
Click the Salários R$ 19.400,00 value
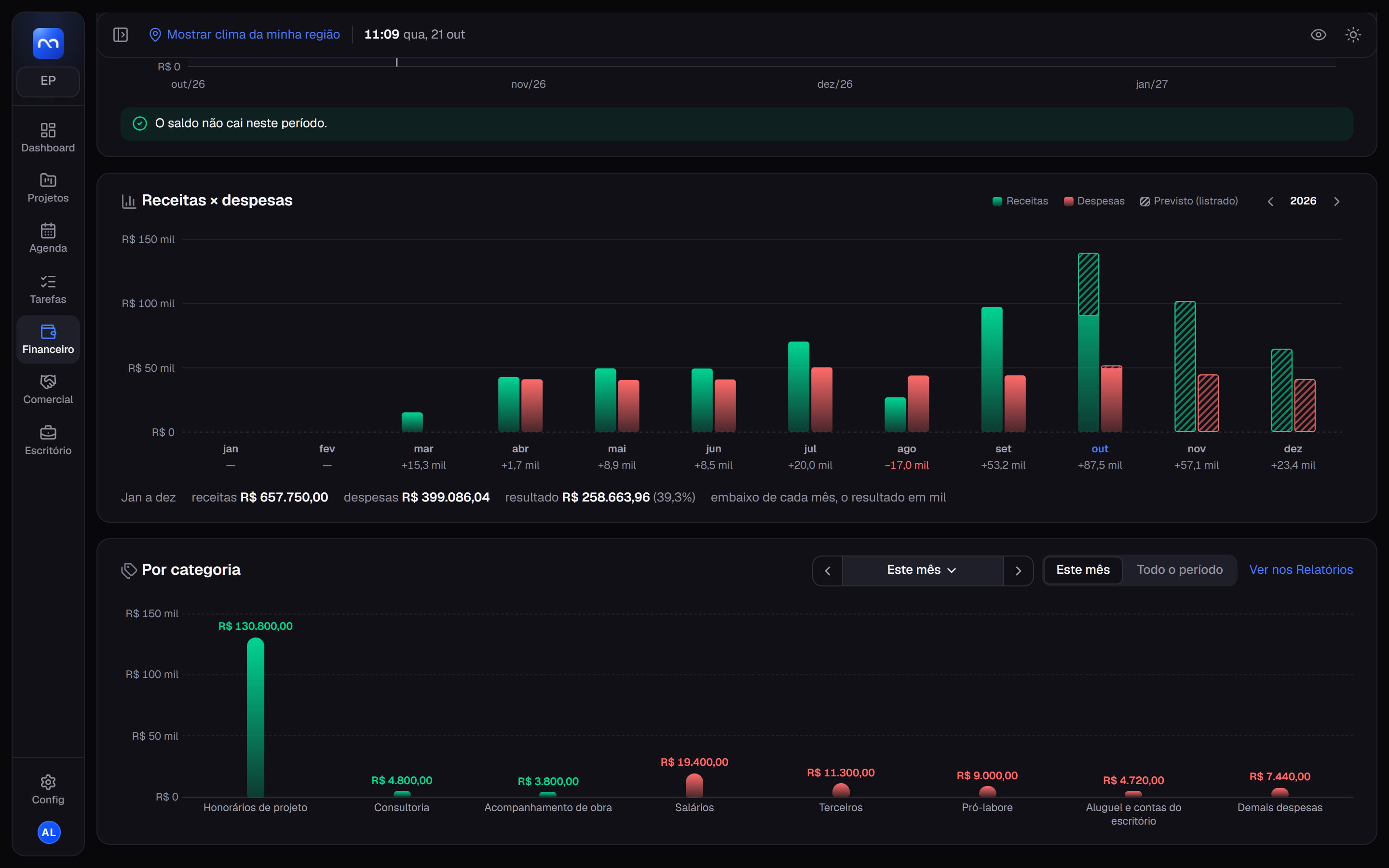pos(694,762)
